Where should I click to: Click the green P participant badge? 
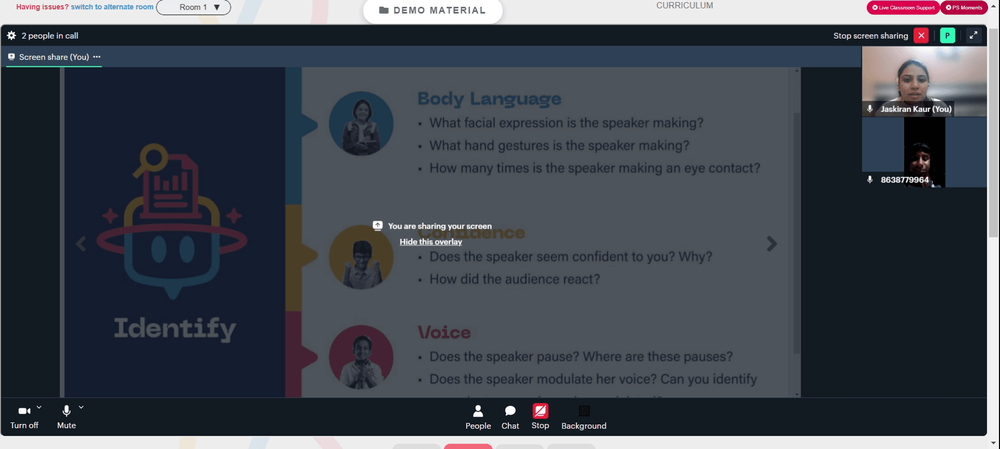948,36
